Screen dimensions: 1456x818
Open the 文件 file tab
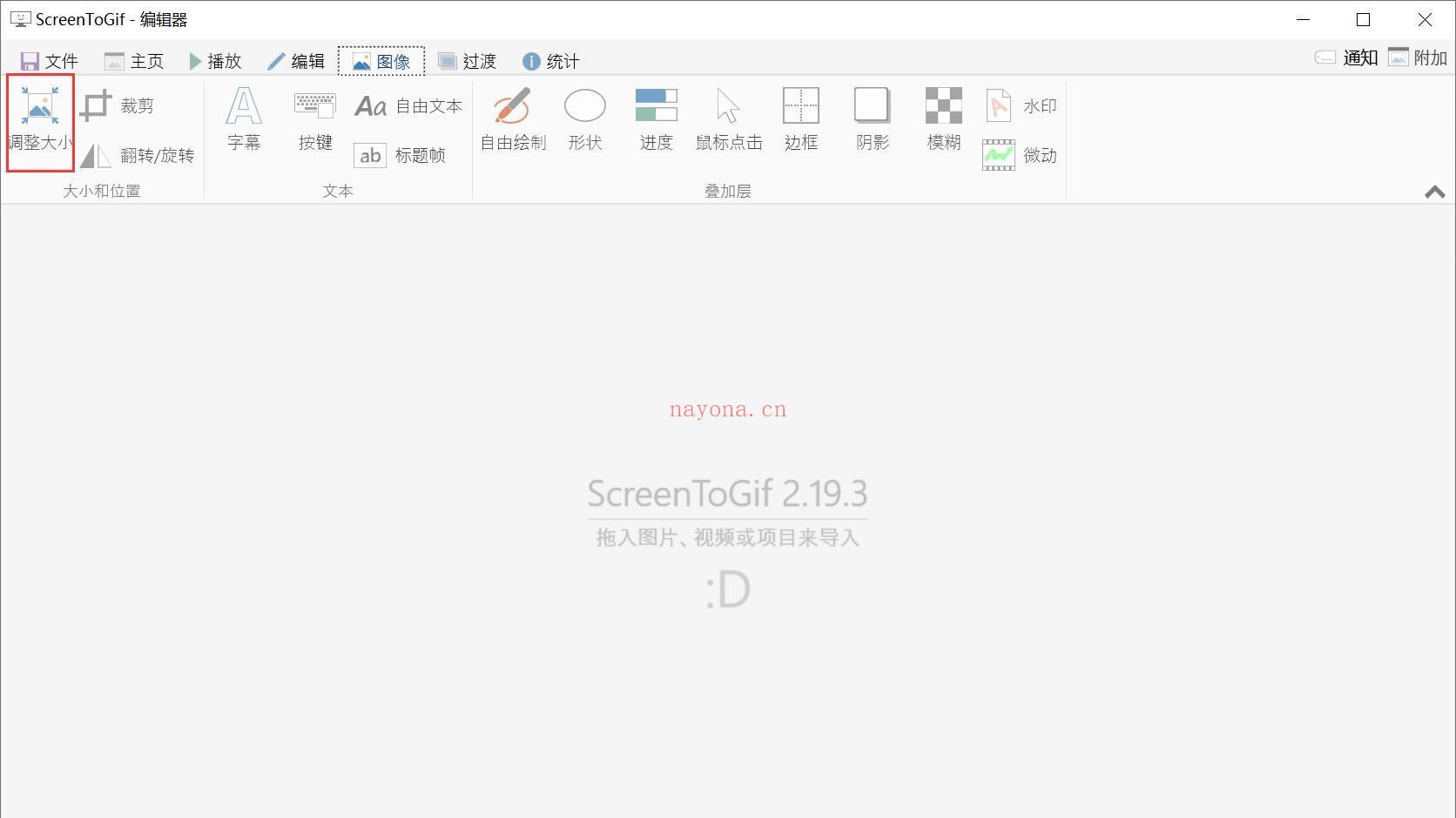[50, 61]
